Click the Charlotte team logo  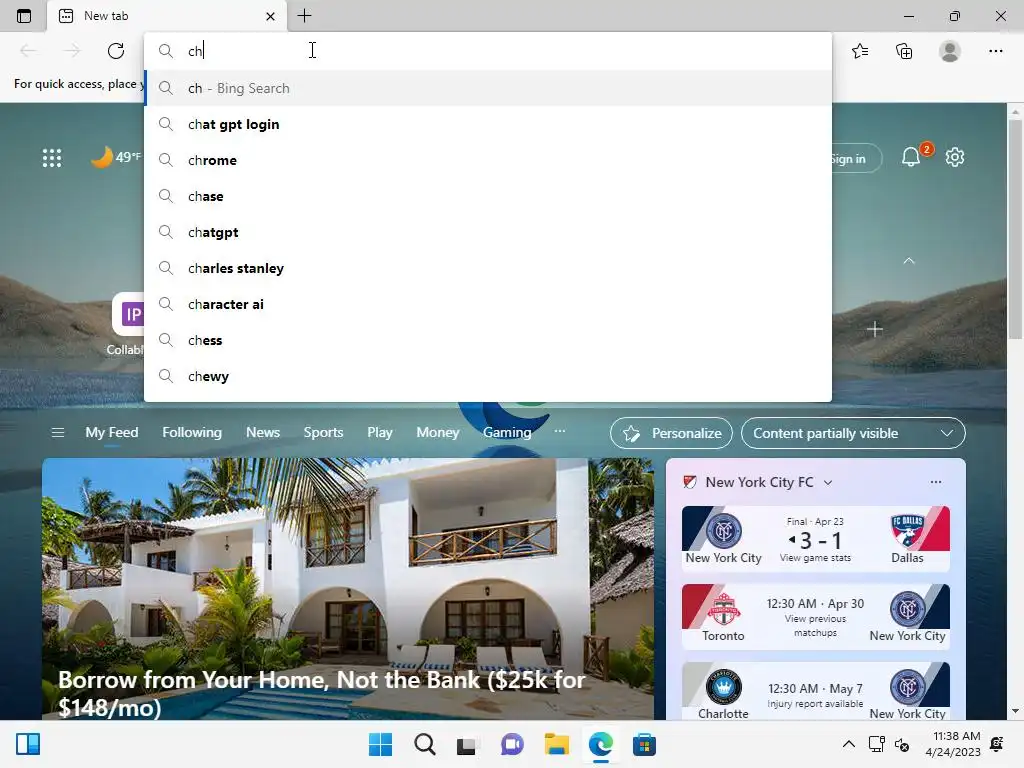tap(724, 687)
